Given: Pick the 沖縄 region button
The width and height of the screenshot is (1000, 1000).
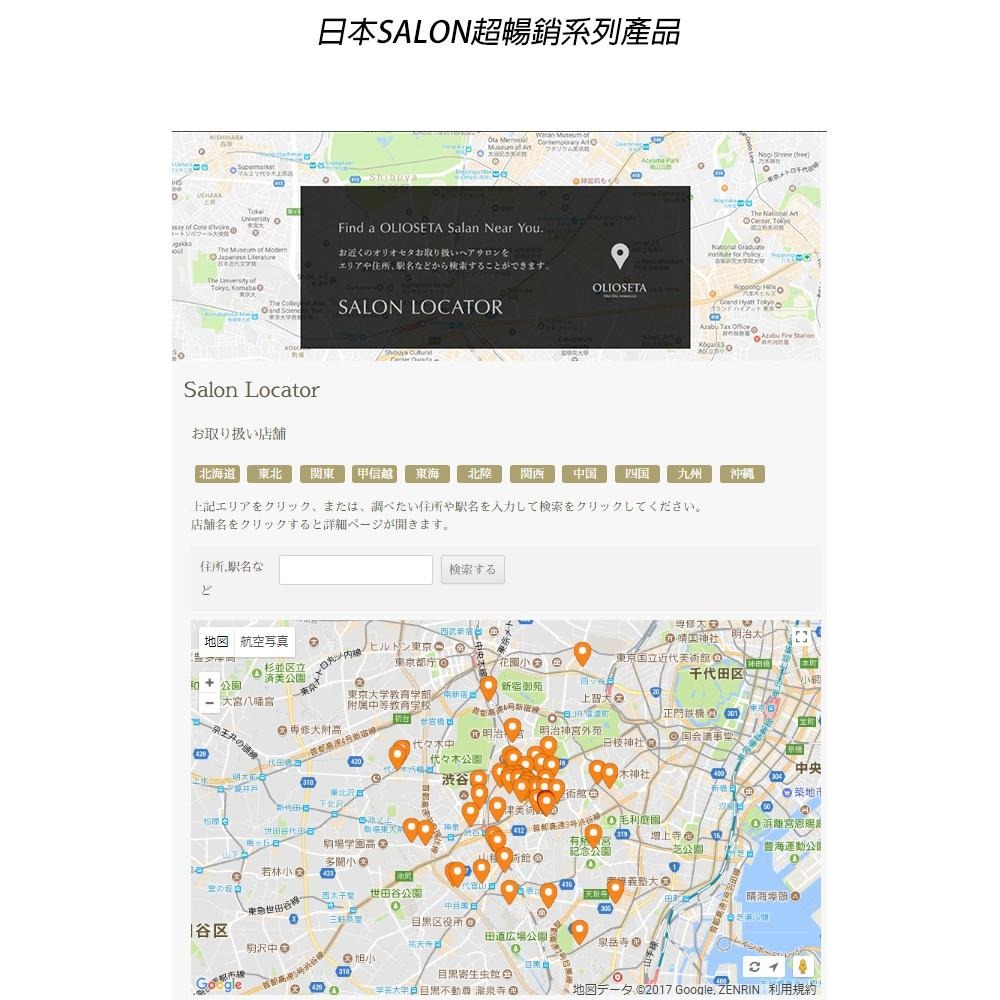Looking at the screenshot, I should click(742, 474).
